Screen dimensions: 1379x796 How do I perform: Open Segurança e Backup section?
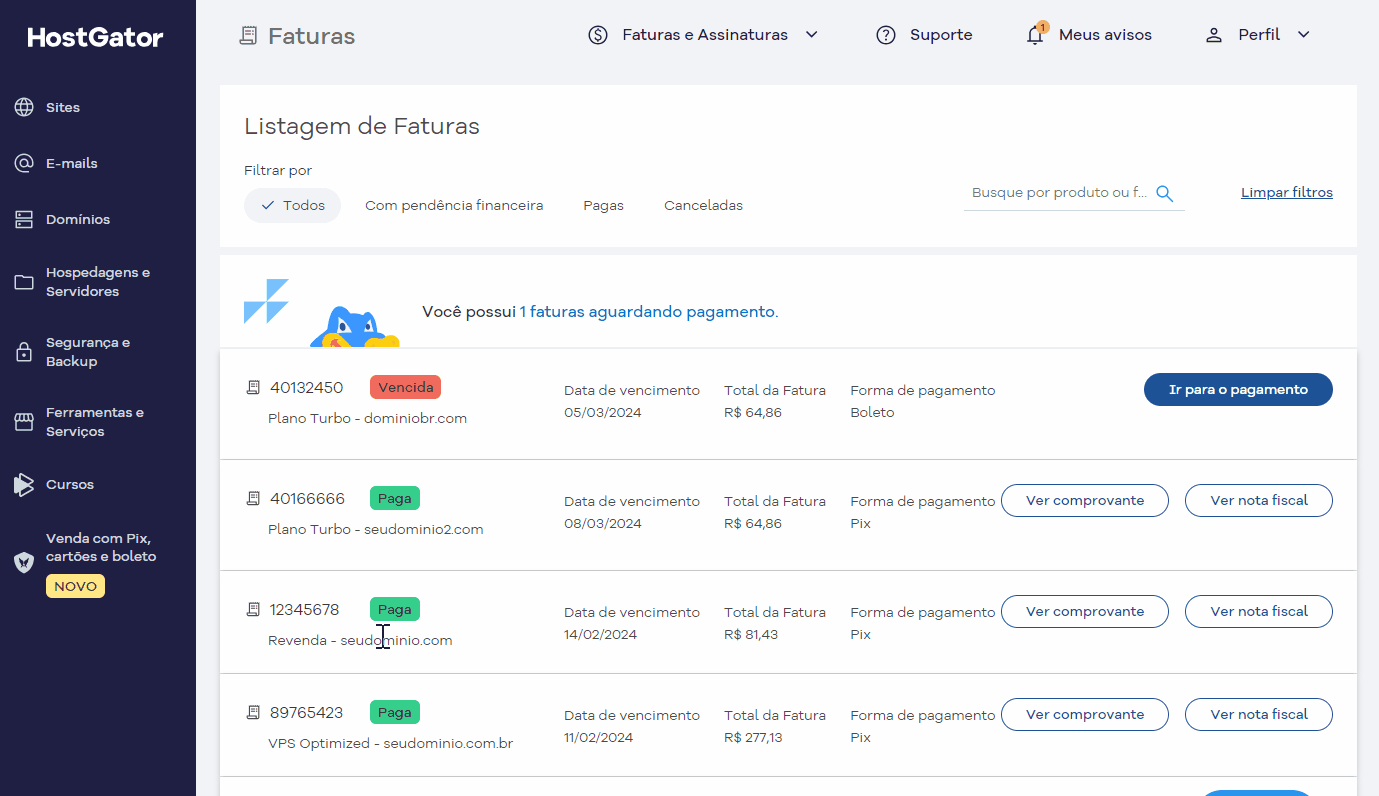(x=88, y=352)
